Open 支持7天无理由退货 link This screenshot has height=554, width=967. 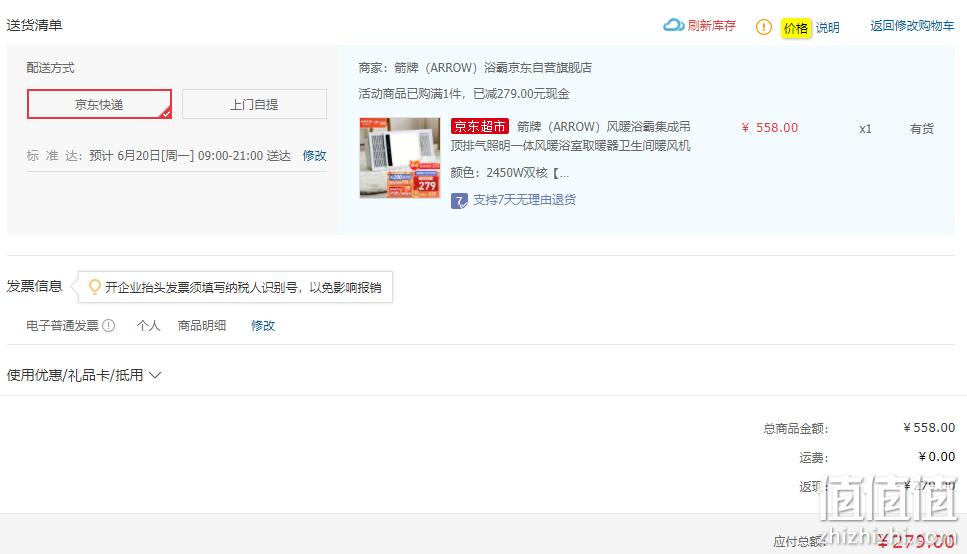[524, 200]
